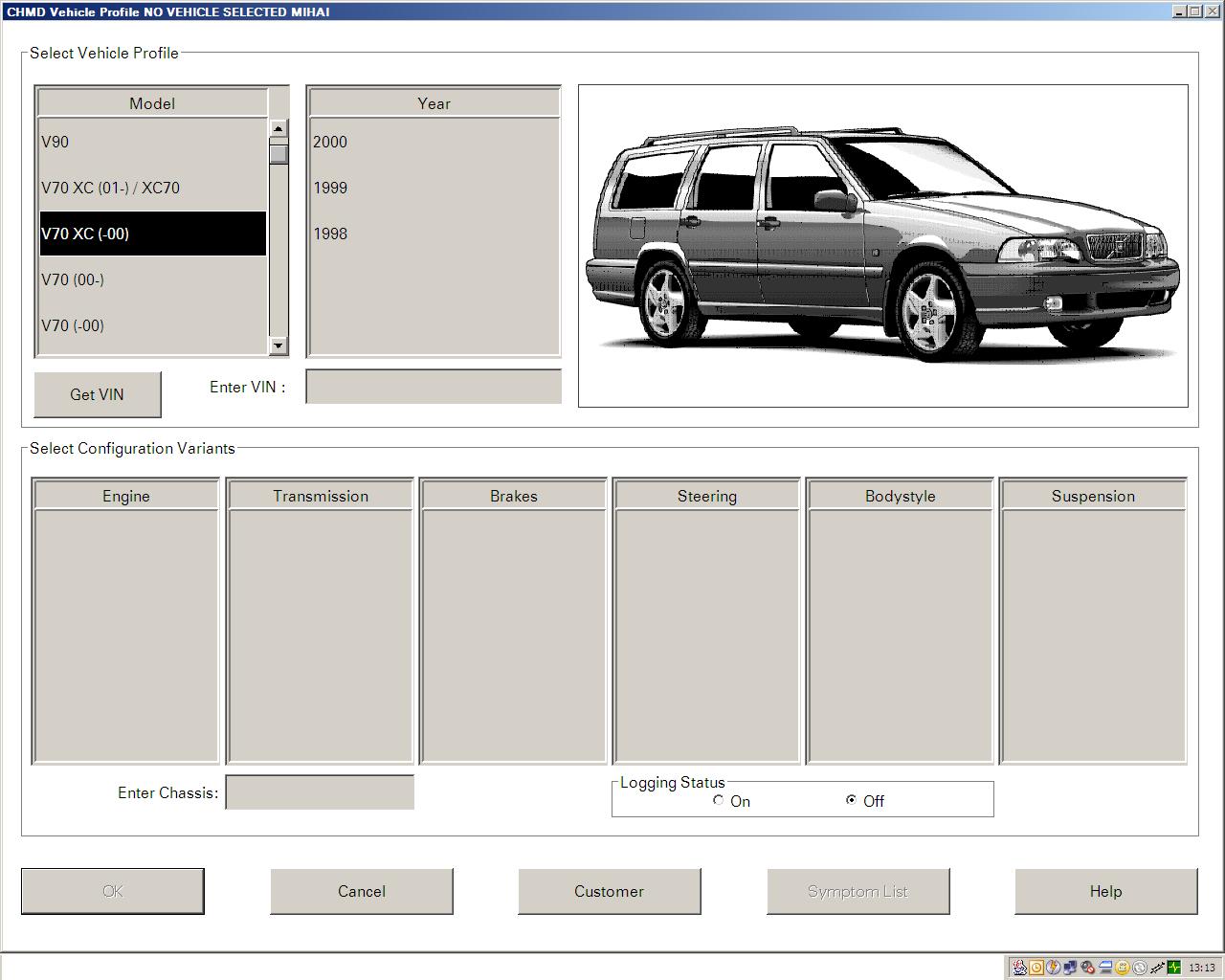Click the yellow smiley tray icon
Image resolution: width=1225 pixels, height=980 pixels.
1123,968
